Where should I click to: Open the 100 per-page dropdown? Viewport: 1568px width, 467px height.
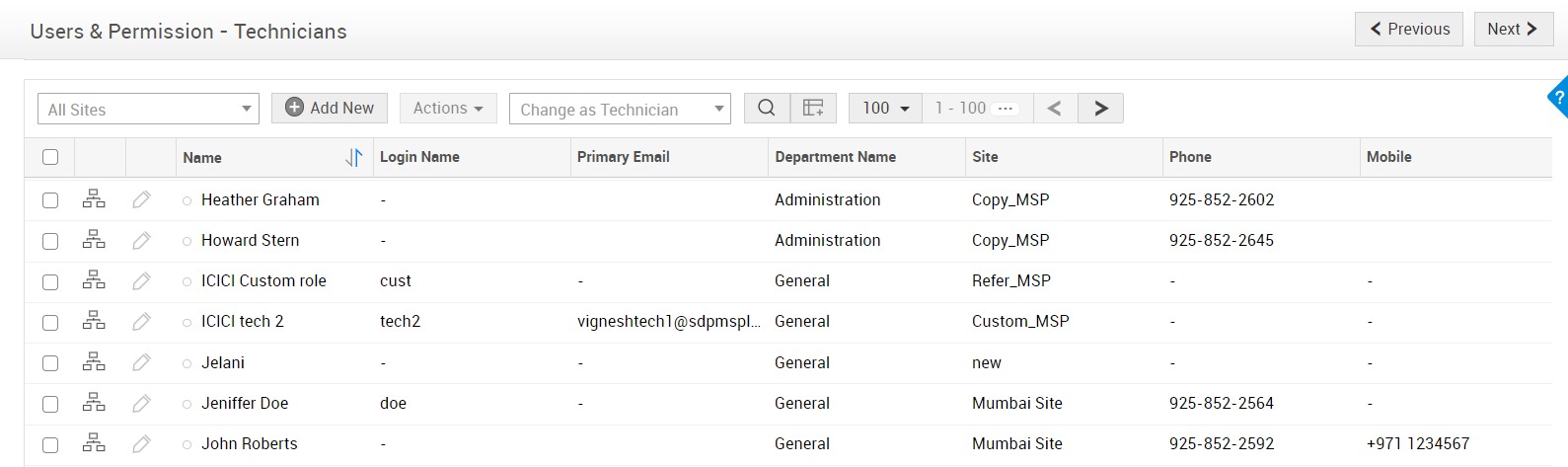coord(885,108)
